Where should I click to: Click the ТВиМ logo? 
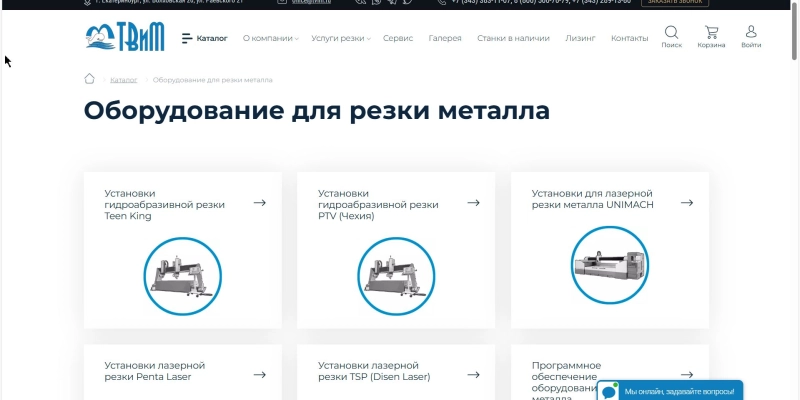[122, 37]
